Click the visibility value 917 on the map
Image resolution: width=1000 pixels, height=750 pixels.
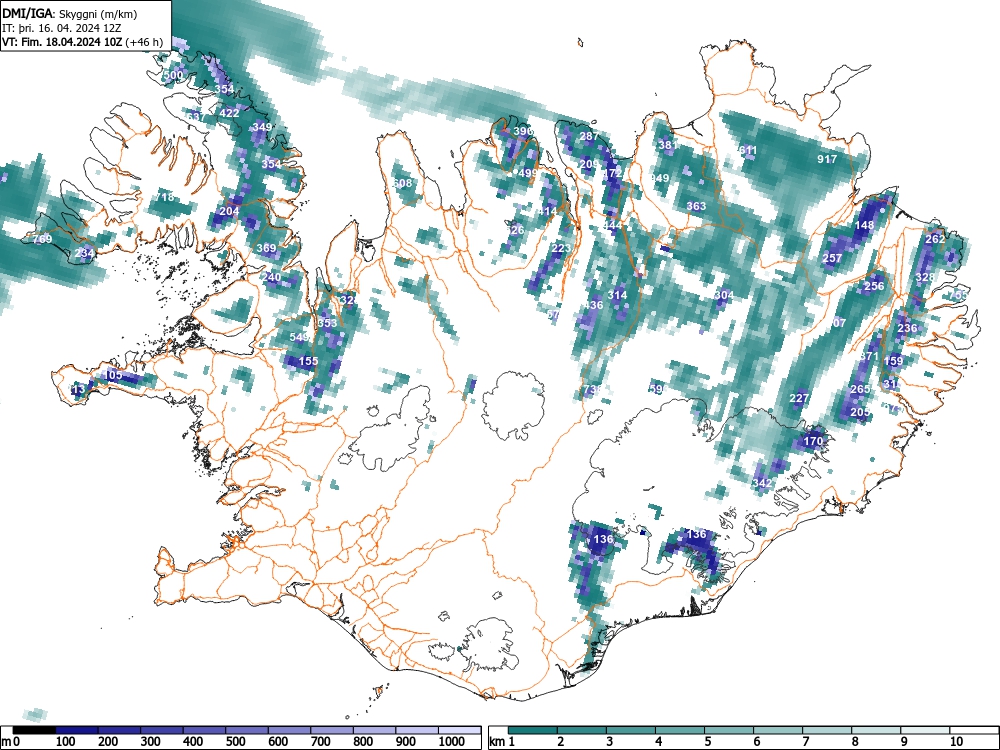pos(827,159)
